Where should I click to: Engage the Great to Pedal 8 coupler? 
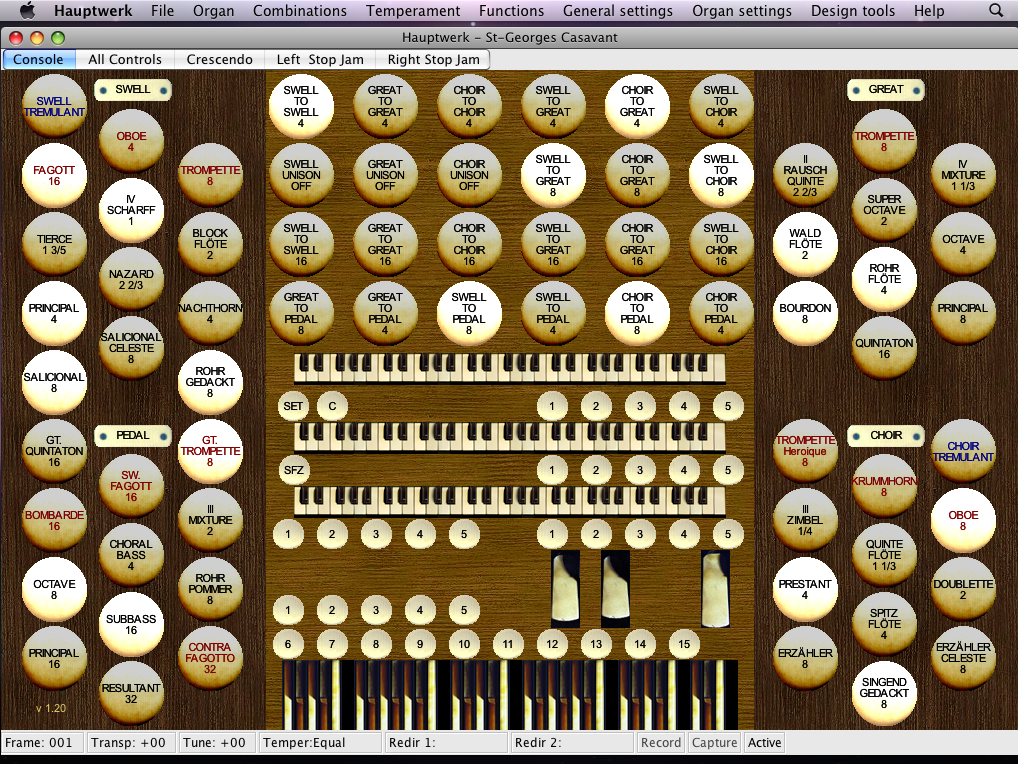tap(301, 313)
